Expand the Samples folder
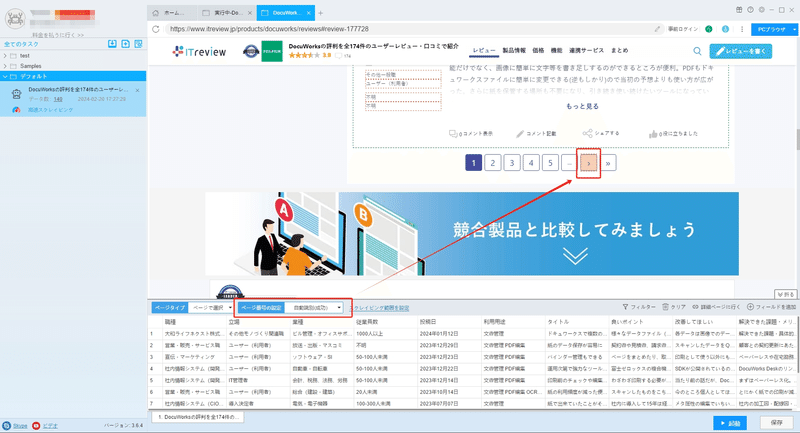The width and height of the screenshot is (800, 433). tap(5, 66)
